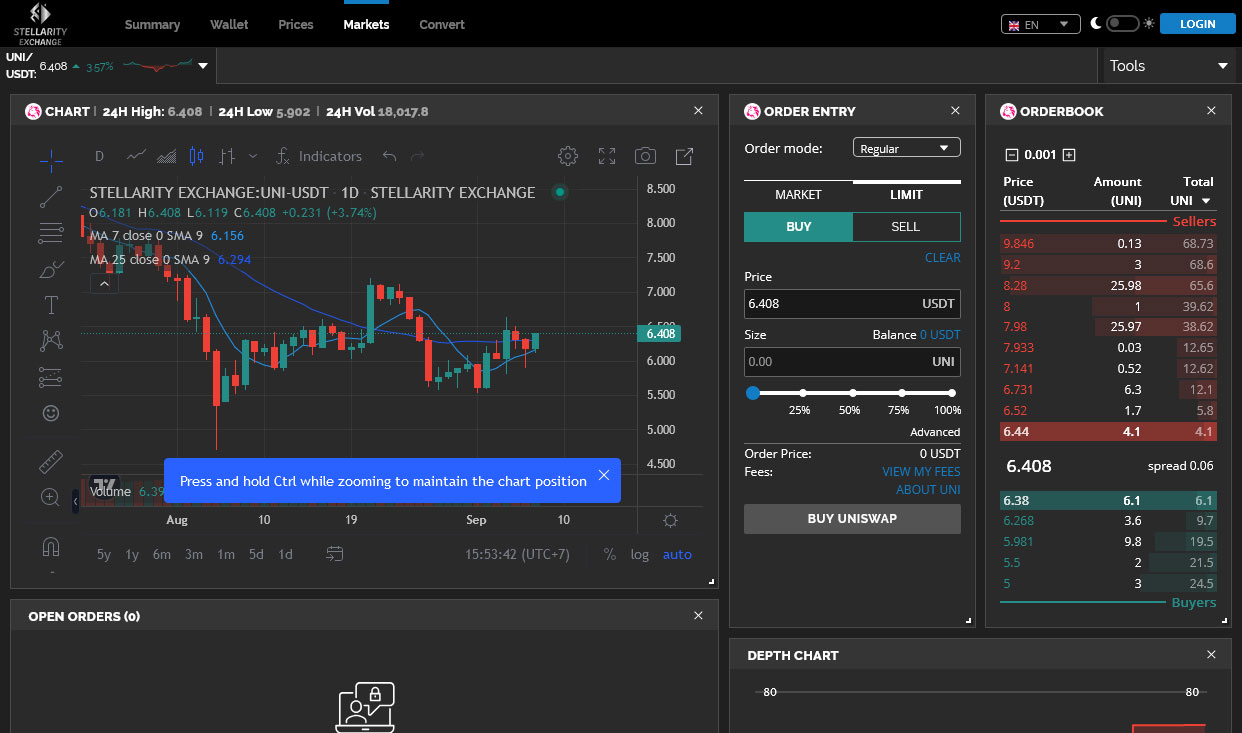Take a chart snapshot with camera icon
1242x733 pixels.
pyautogui.click(x=646, y=156)
